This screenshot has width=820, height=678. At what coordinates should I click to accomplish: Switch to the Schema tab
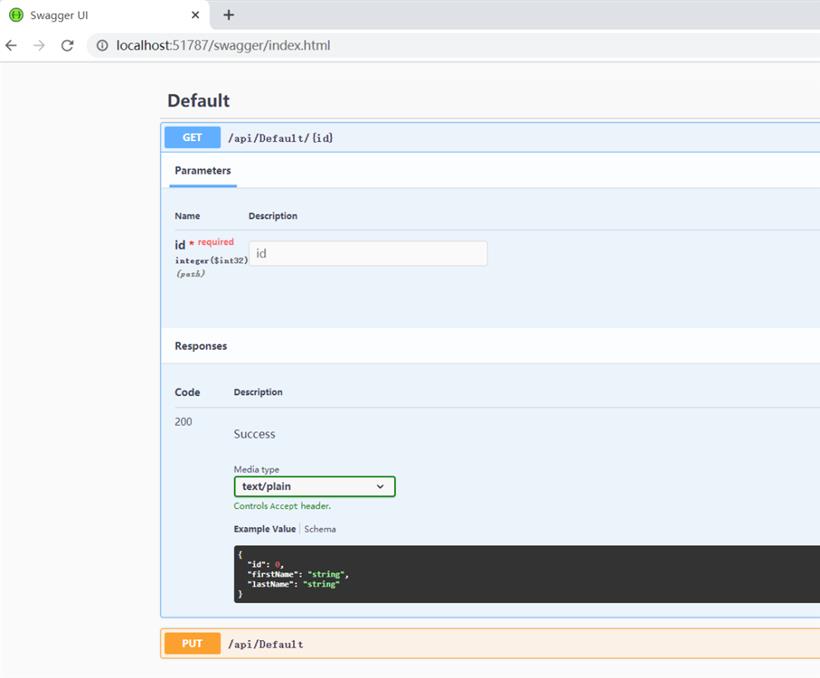point(320,529)
